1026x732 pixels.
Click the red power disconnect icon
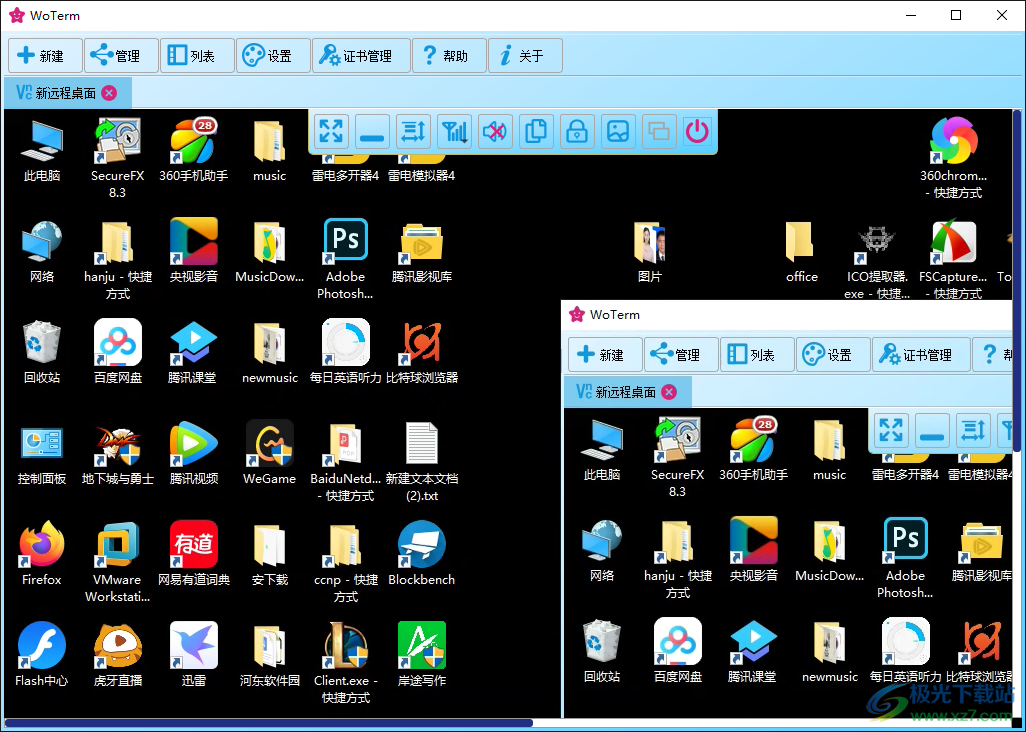[x=698, y=131]
